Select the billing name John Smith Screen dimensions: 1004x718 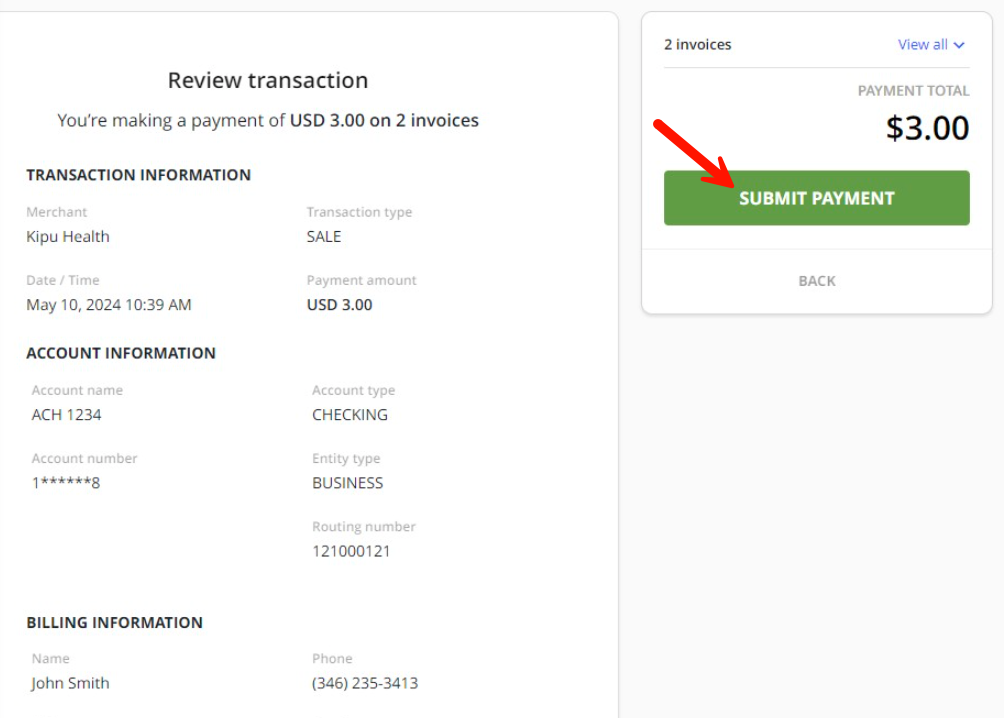70,683
